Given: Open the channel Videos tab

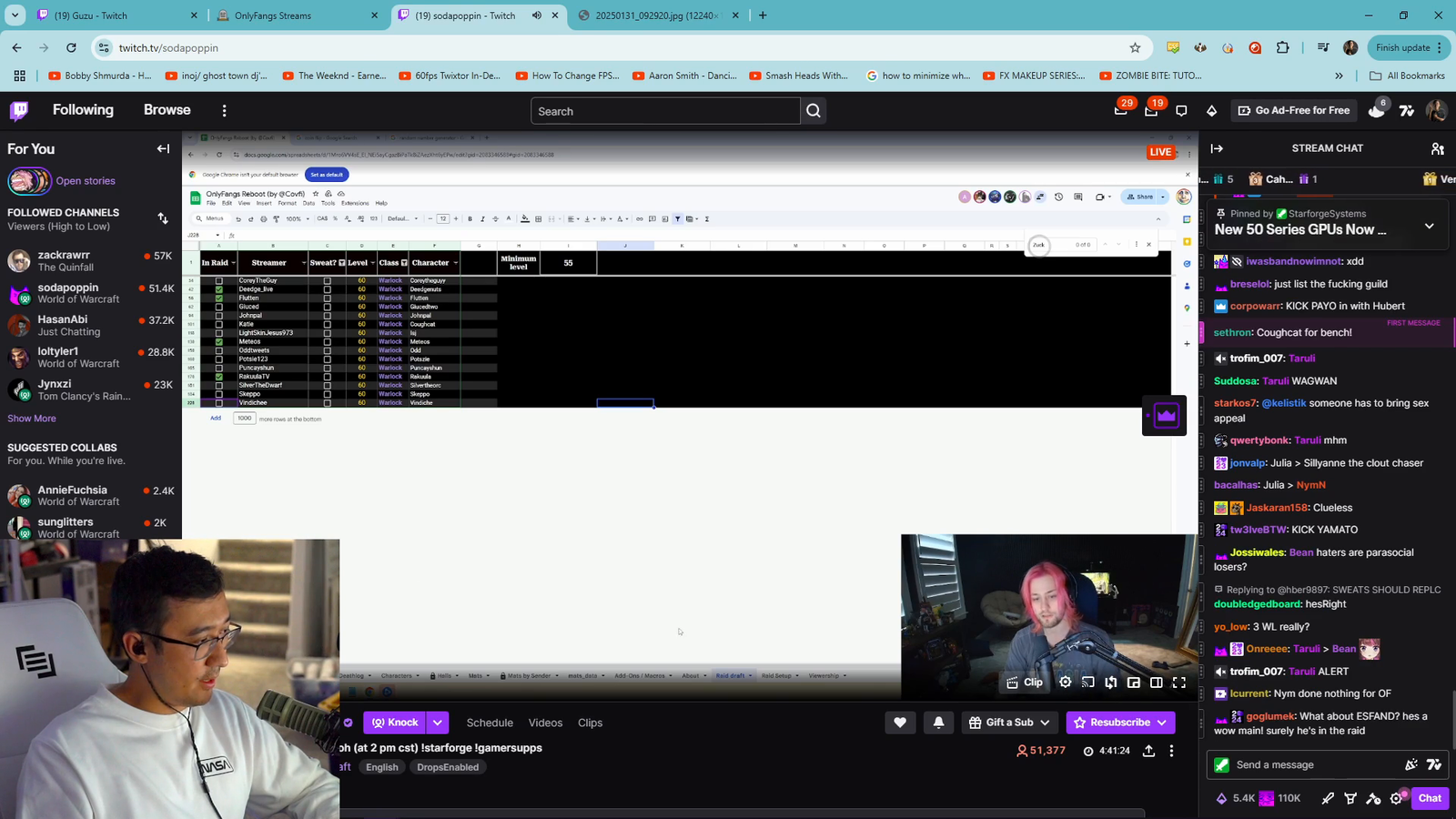Looking at the screenshot, I should [545, 723].
